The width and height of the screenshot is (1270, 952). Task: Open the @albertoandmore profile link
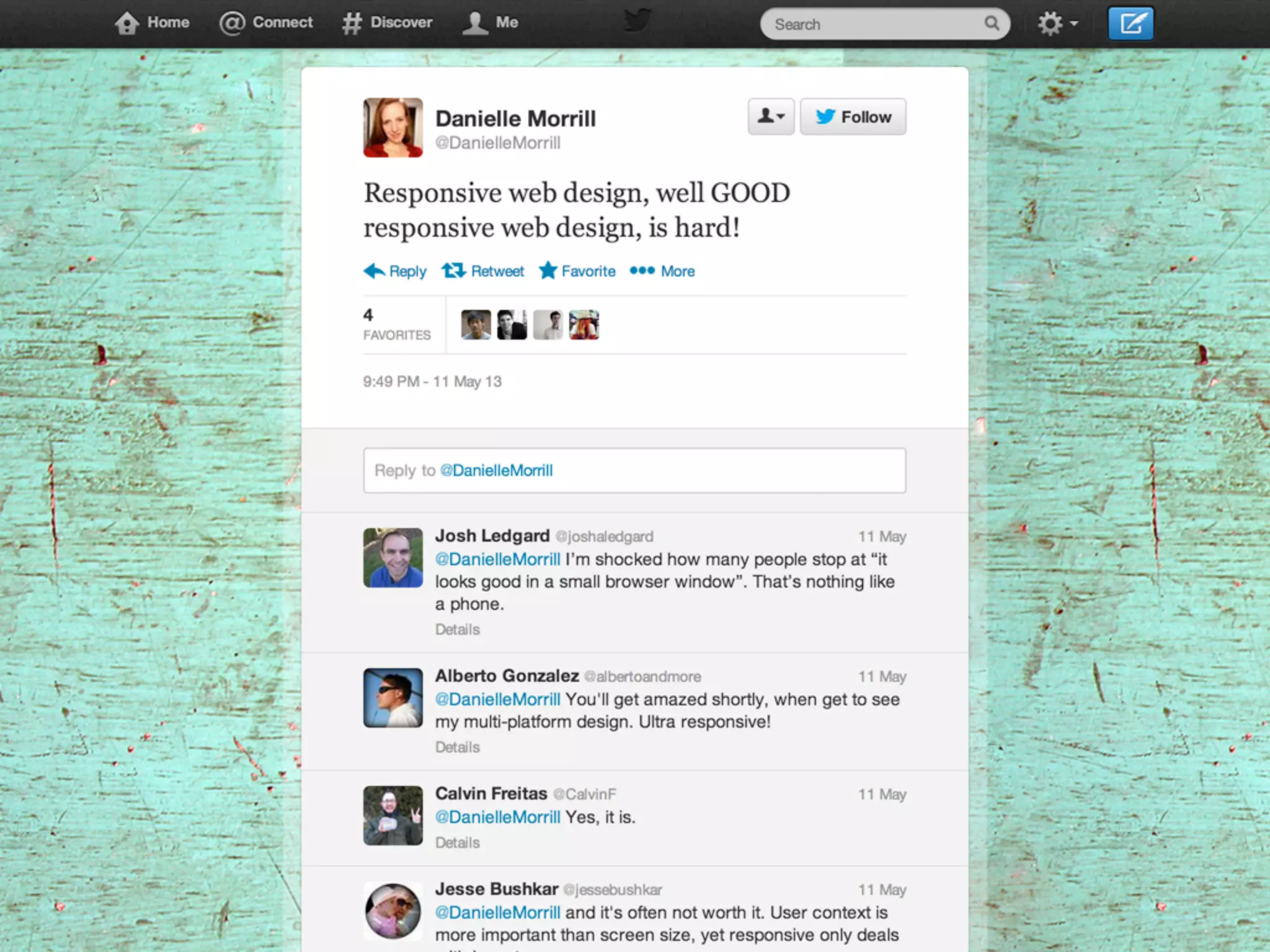click(x=642, y=677)
